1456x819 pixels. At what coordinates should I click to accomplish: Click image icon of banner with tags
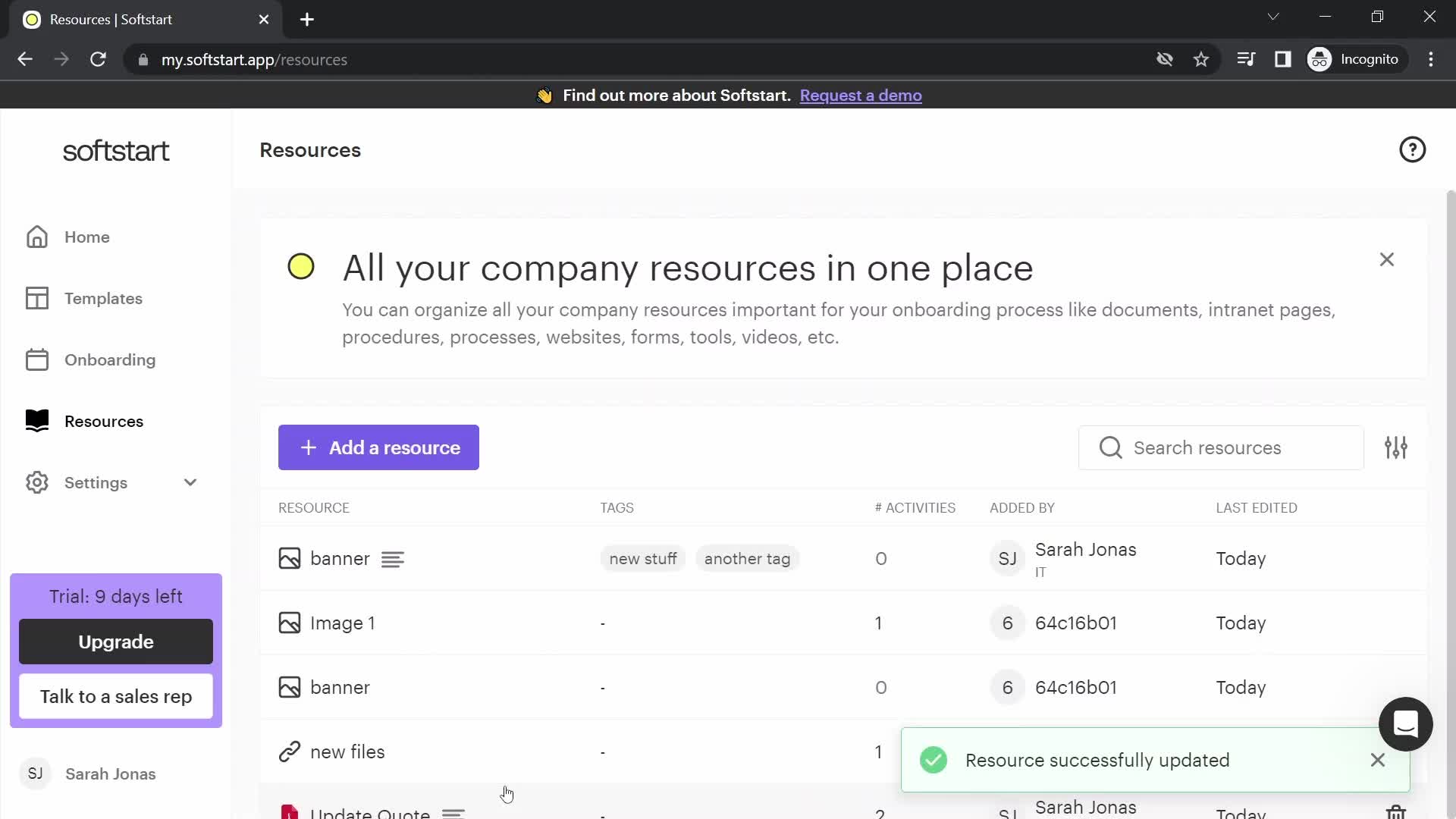(290, 558)
